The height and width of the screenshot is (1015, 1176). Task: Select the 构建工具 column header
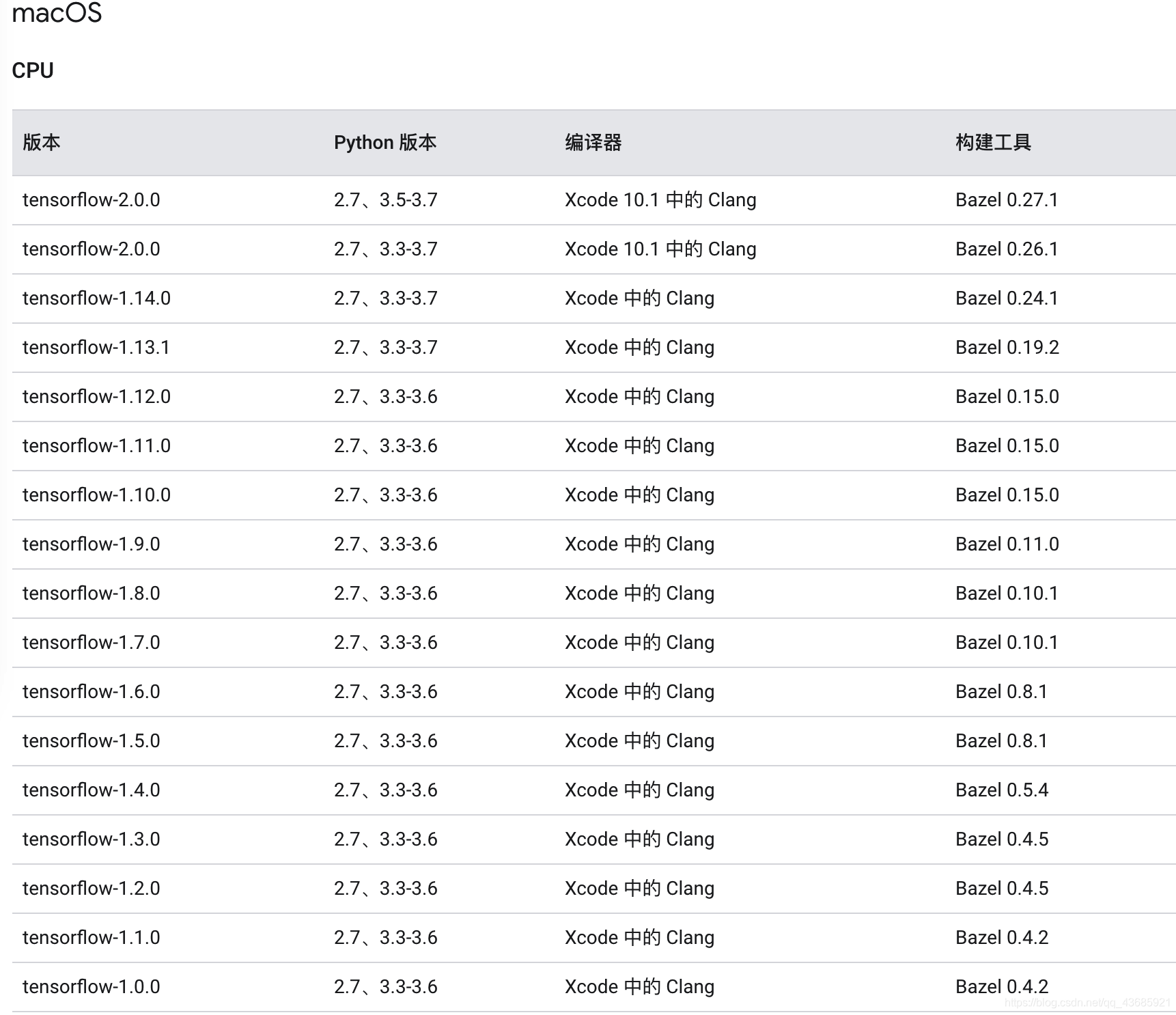coord(993,142)
